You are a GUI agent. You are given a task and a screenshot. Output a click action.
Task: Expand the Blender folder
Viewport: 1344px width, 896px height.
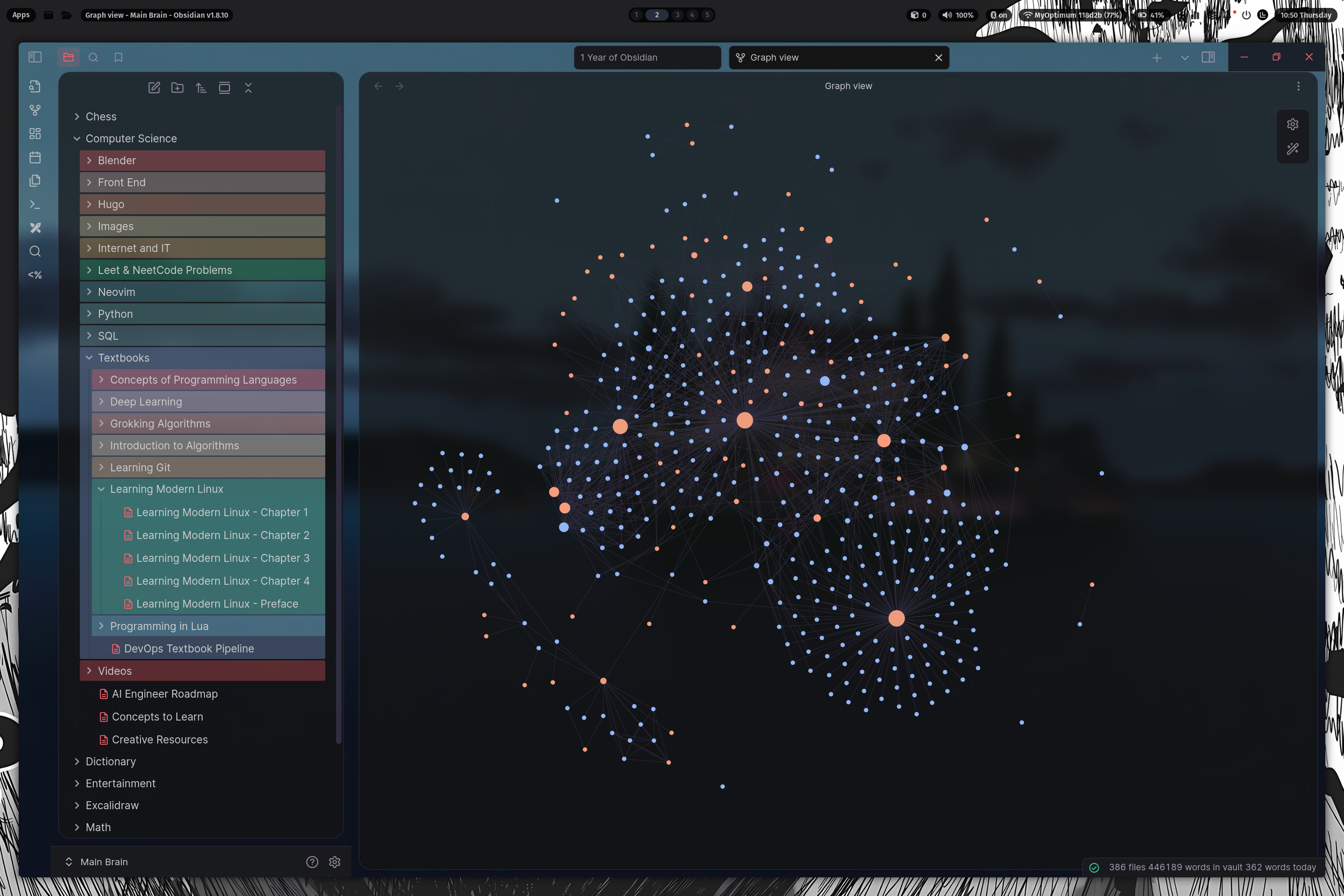pyautogui.click(x=202, y=161)
